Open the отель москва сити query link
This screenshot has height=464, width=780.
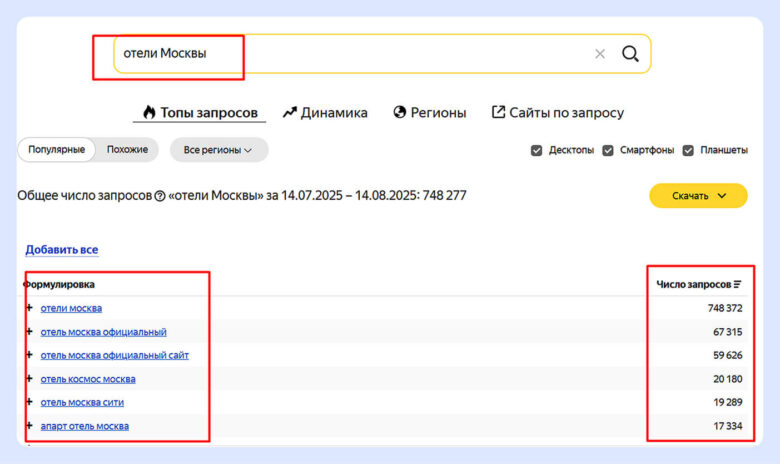[82, 402]
